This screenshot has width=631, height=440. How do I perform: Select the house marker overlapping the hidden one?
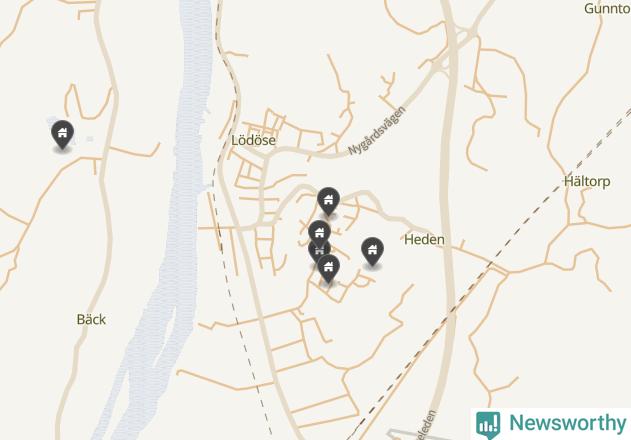click(x=320, y=234)
